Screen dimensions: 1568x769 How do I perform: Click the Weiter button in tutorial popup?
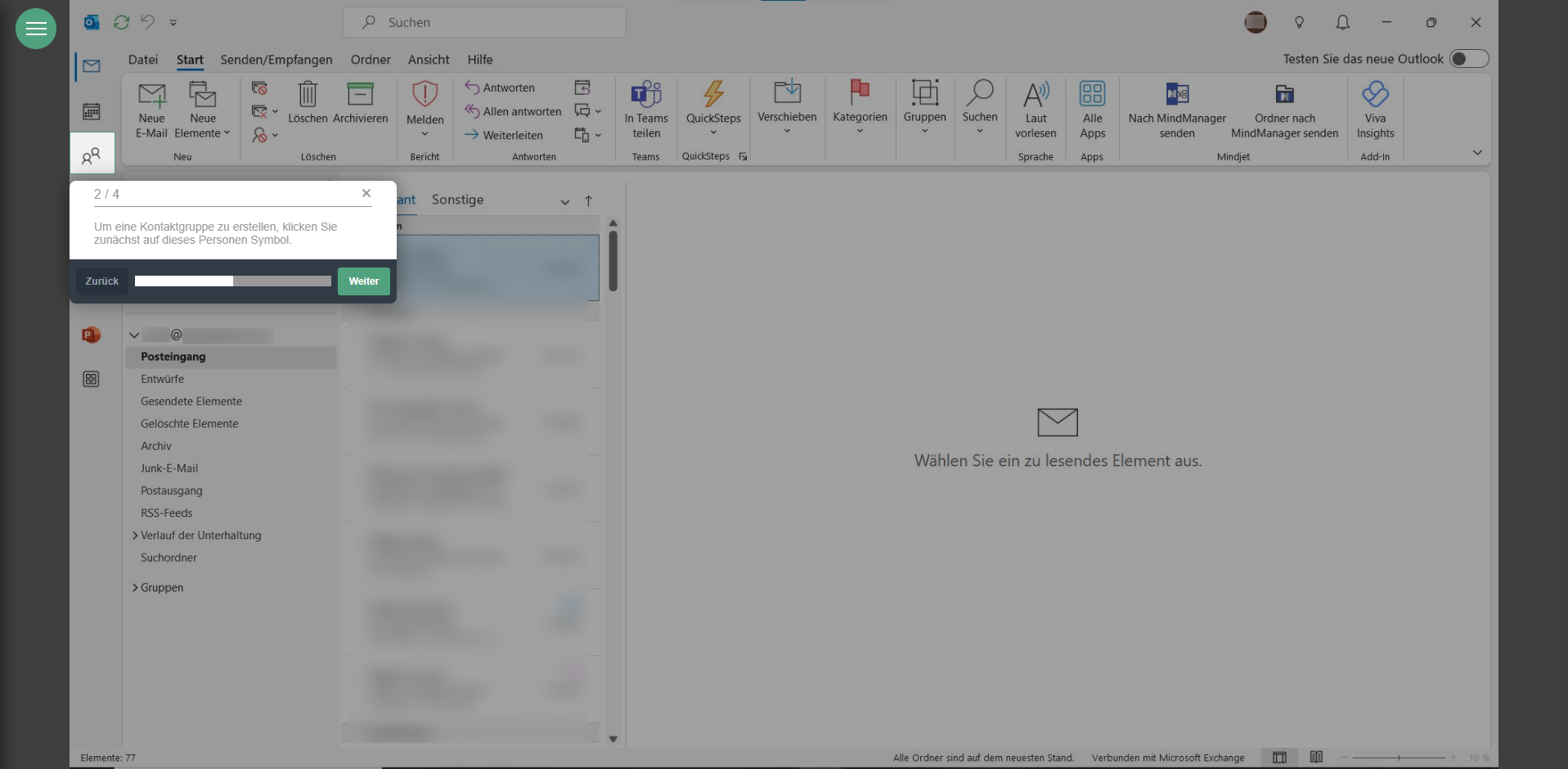click(x=363, y=281)
